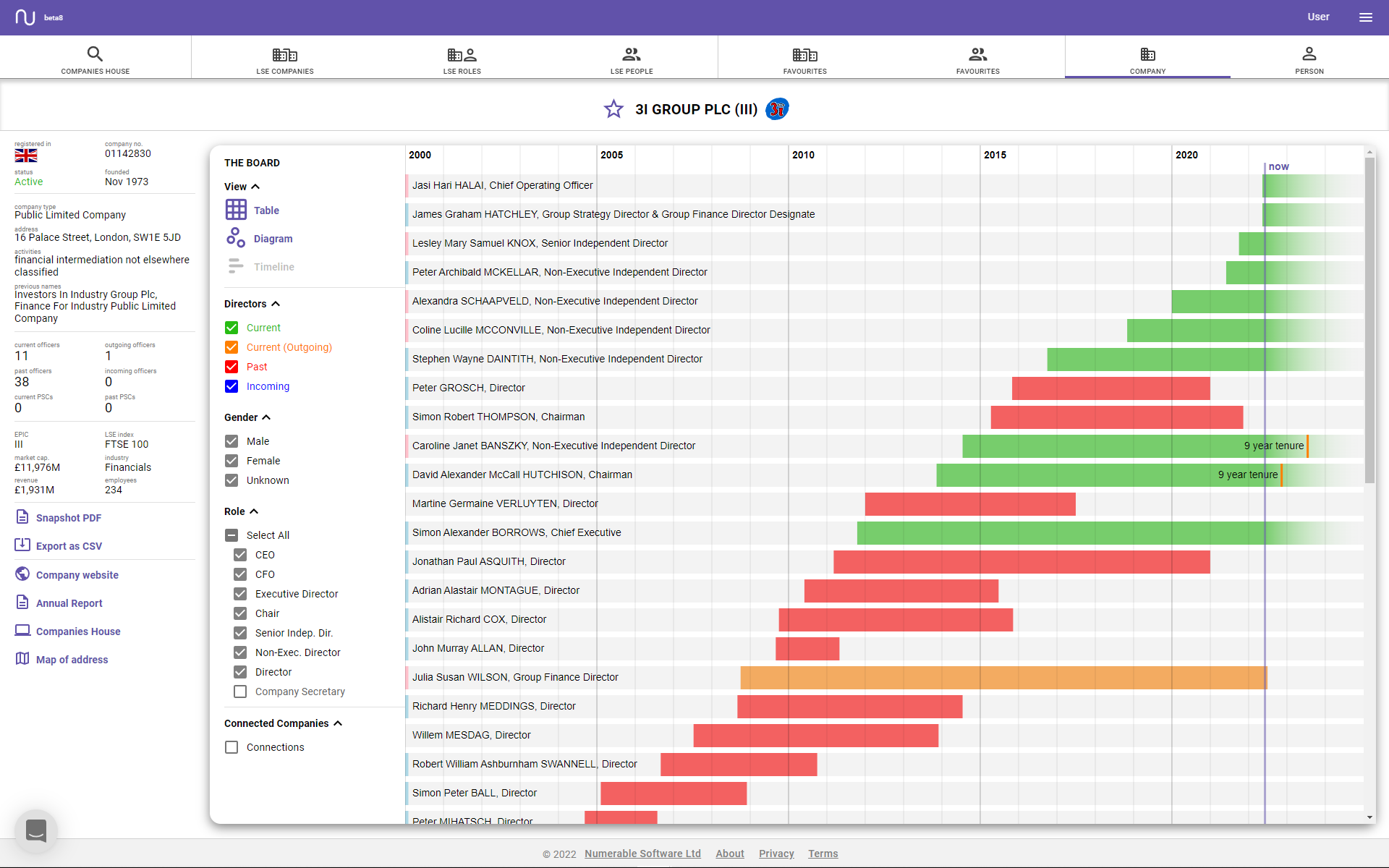
Task: Open the LSE Companies icon
Action: [x=285, y=55]
